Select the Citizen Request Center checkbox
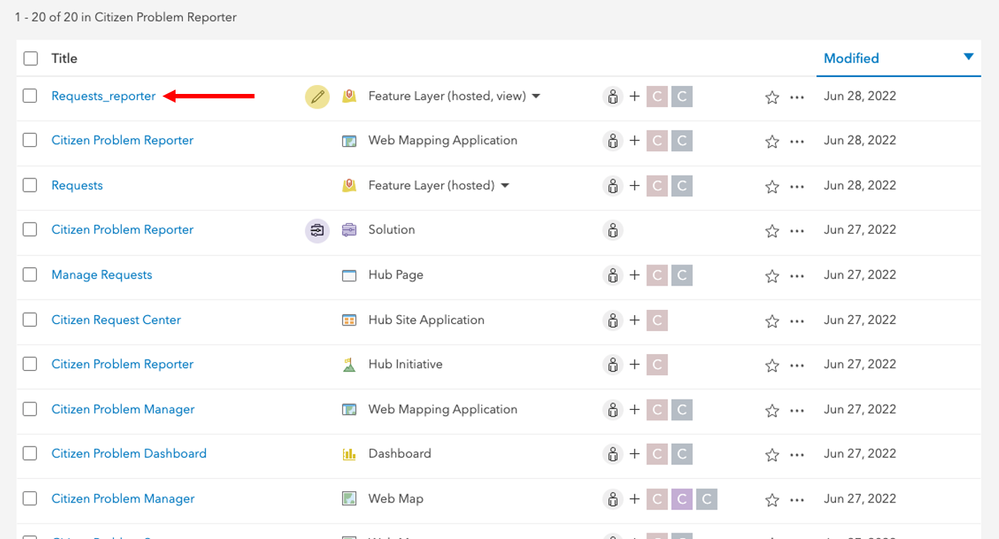The width and height of the screenshot is (999, 539). pyautogui.click(x=30, y=320)
